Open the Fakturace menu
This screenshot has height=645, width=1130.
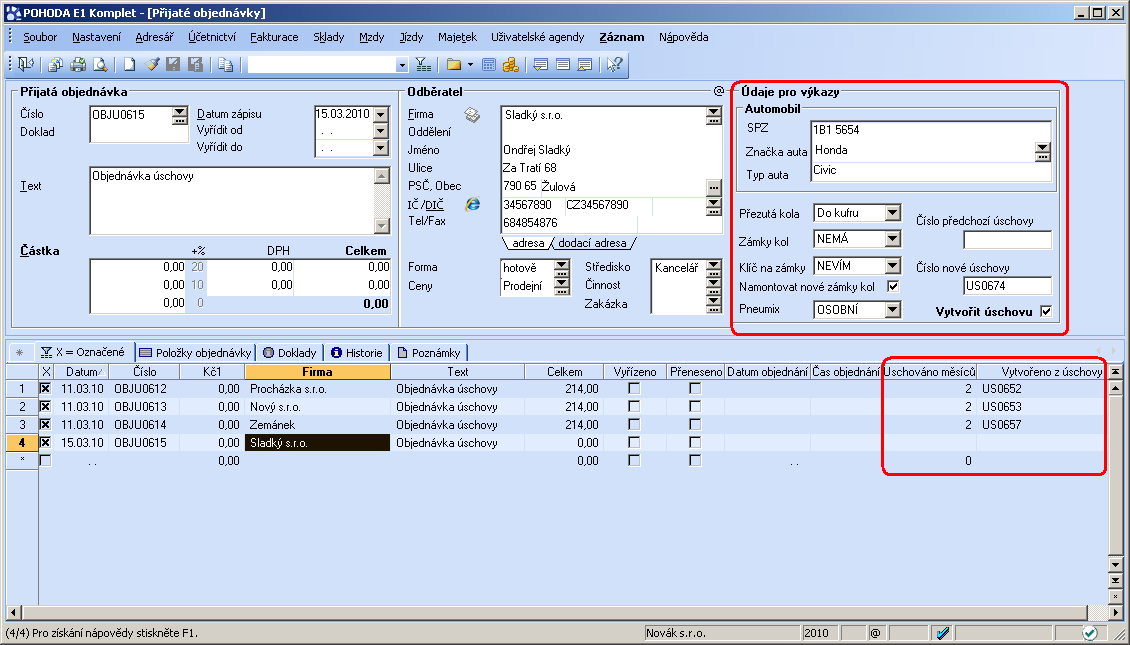coord(274,37)
